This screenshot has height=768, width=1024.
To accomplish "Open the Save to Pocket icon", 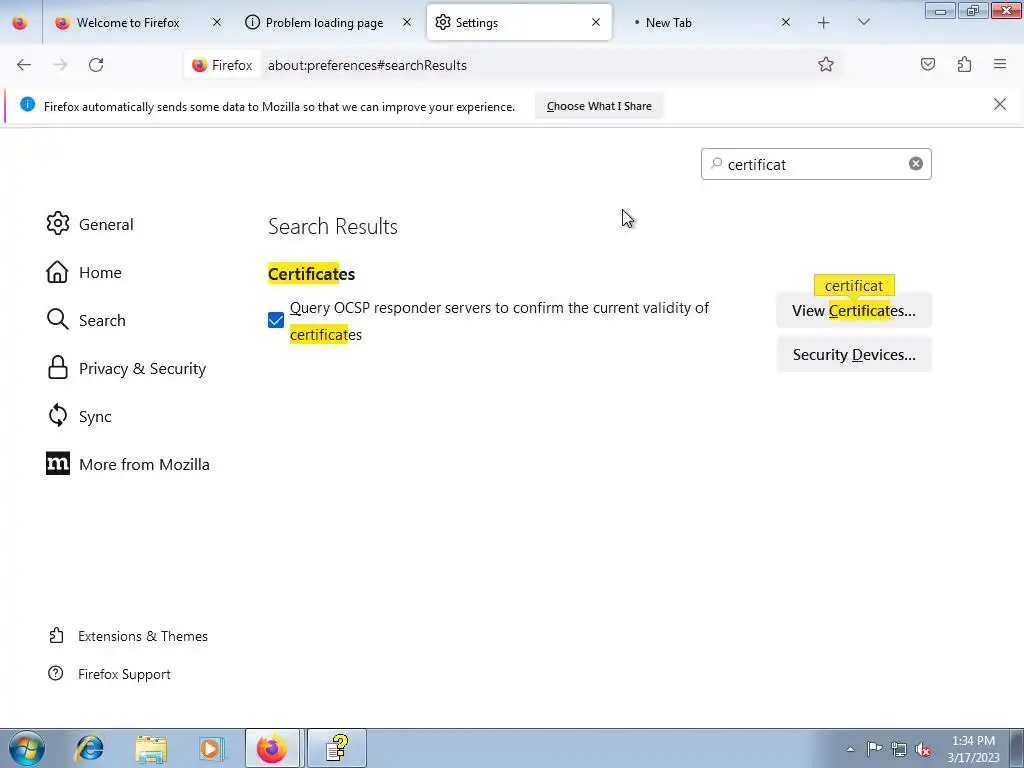I will click(927, 64).
